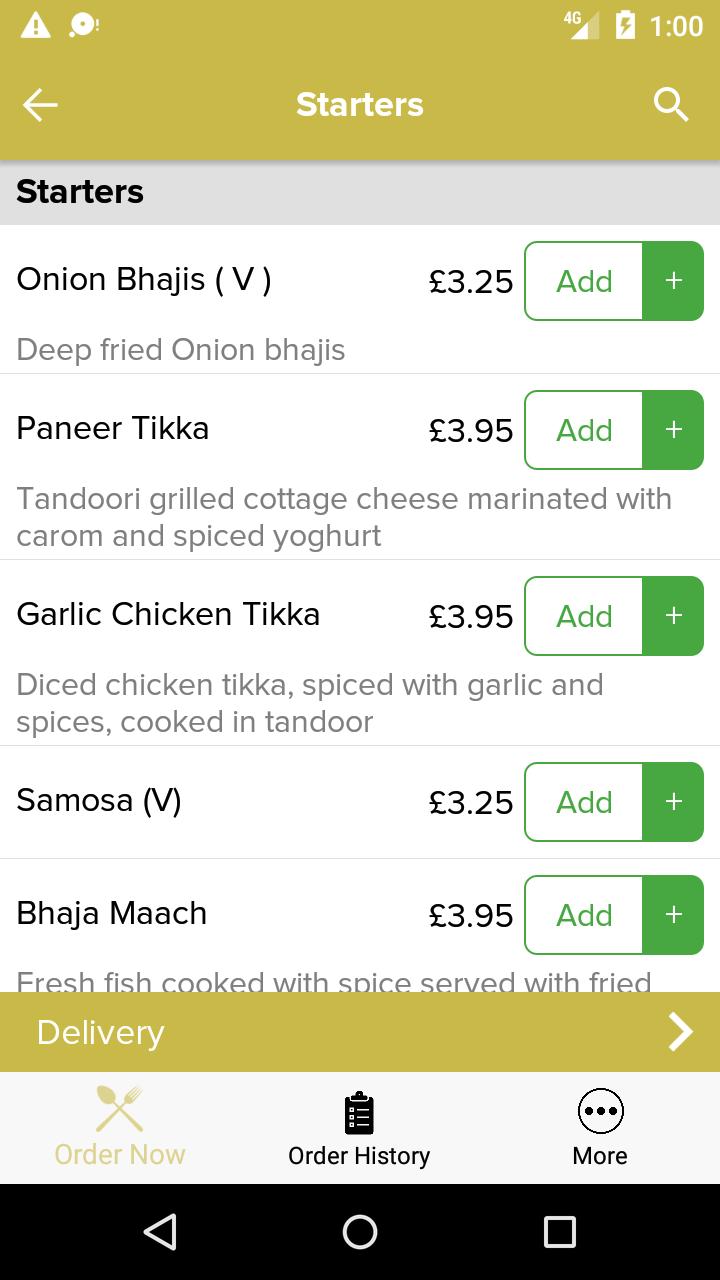Open the Android recent apps square

tap(560, 1232)
